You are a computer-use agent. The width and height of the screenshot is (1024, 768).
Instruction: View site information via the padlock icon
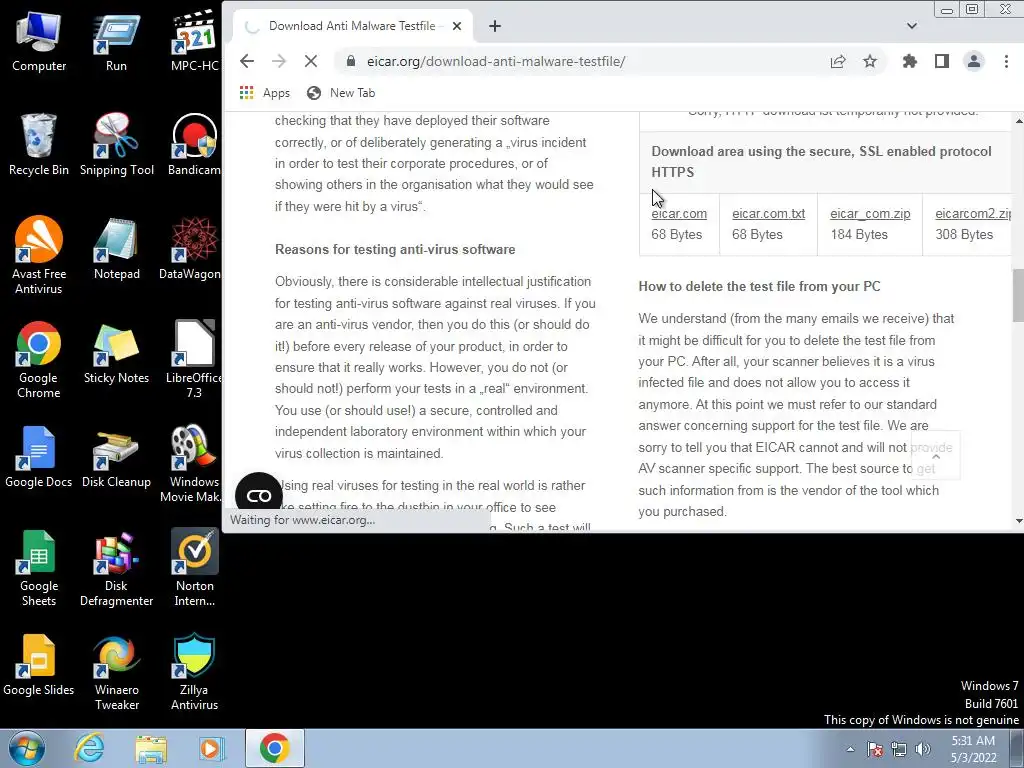[x=351, y=61]
